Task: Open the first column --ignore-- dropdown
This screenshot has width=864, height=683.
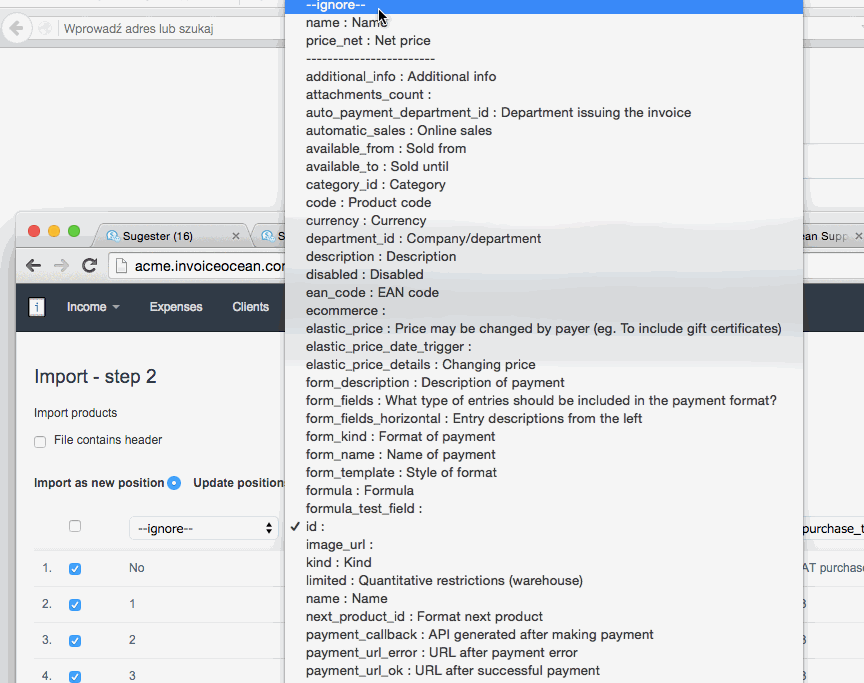Action: click(x=203, y=528)
